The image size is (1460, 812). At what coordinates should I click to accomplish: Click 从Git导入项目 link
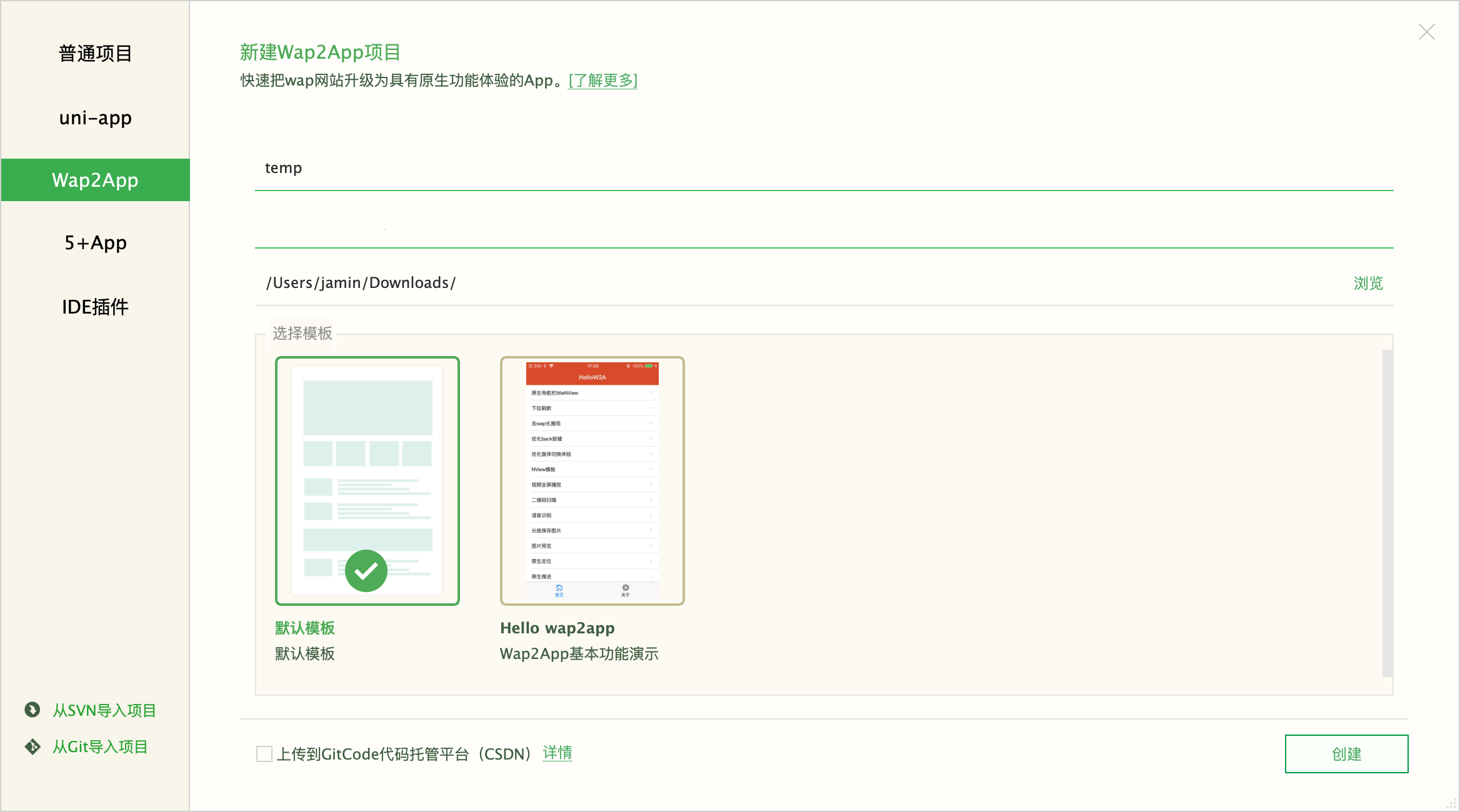point(100,747)
